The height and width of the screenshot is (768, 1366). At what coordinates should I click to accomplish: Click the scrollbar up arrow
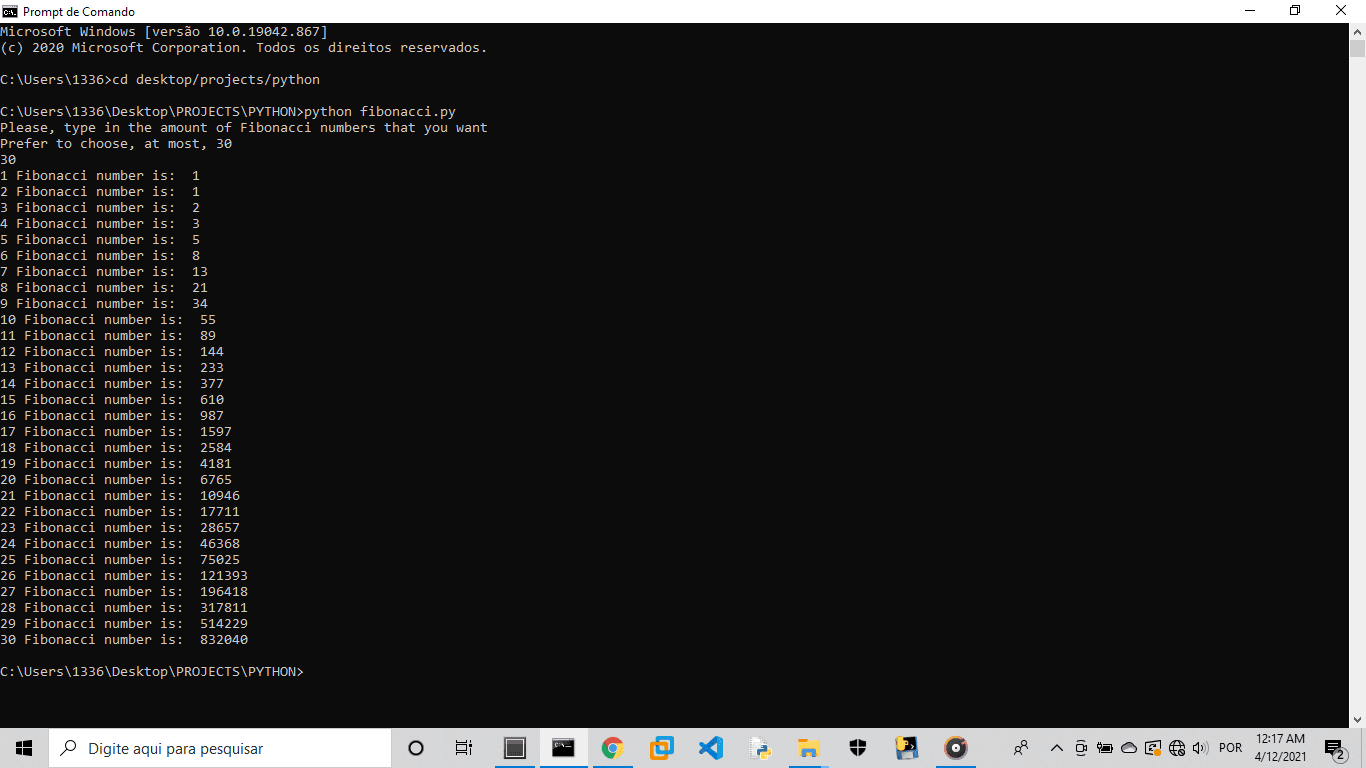click(1357, 31)
